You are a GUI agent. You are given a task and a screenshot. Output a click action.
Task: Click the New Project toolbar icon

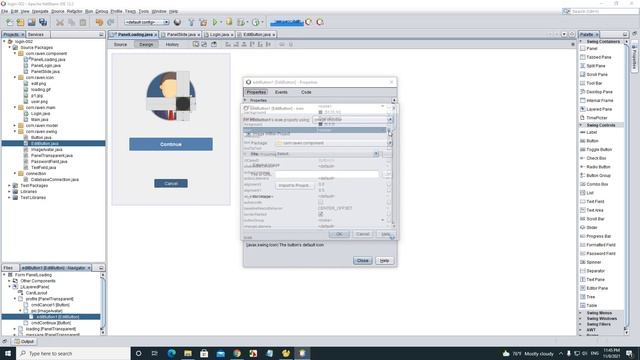point(20,22)
